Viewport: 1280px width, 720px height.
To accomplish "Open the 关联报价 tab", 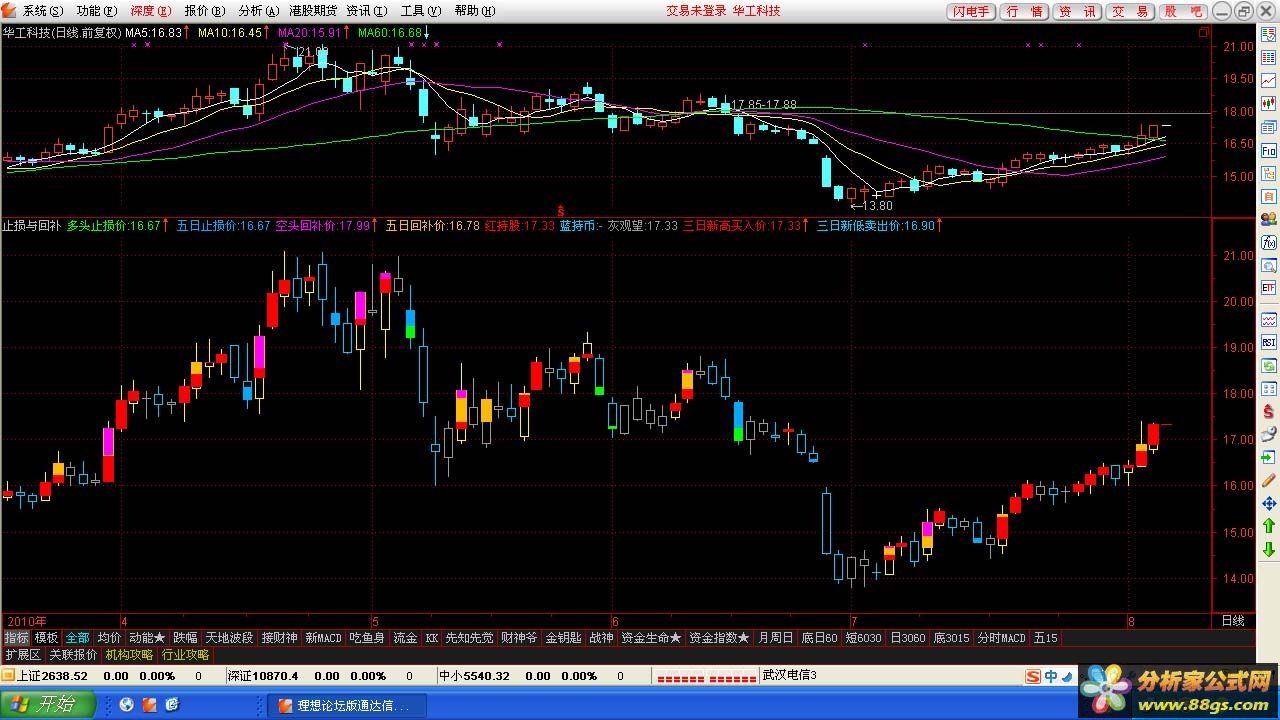I will pos(73,655).
